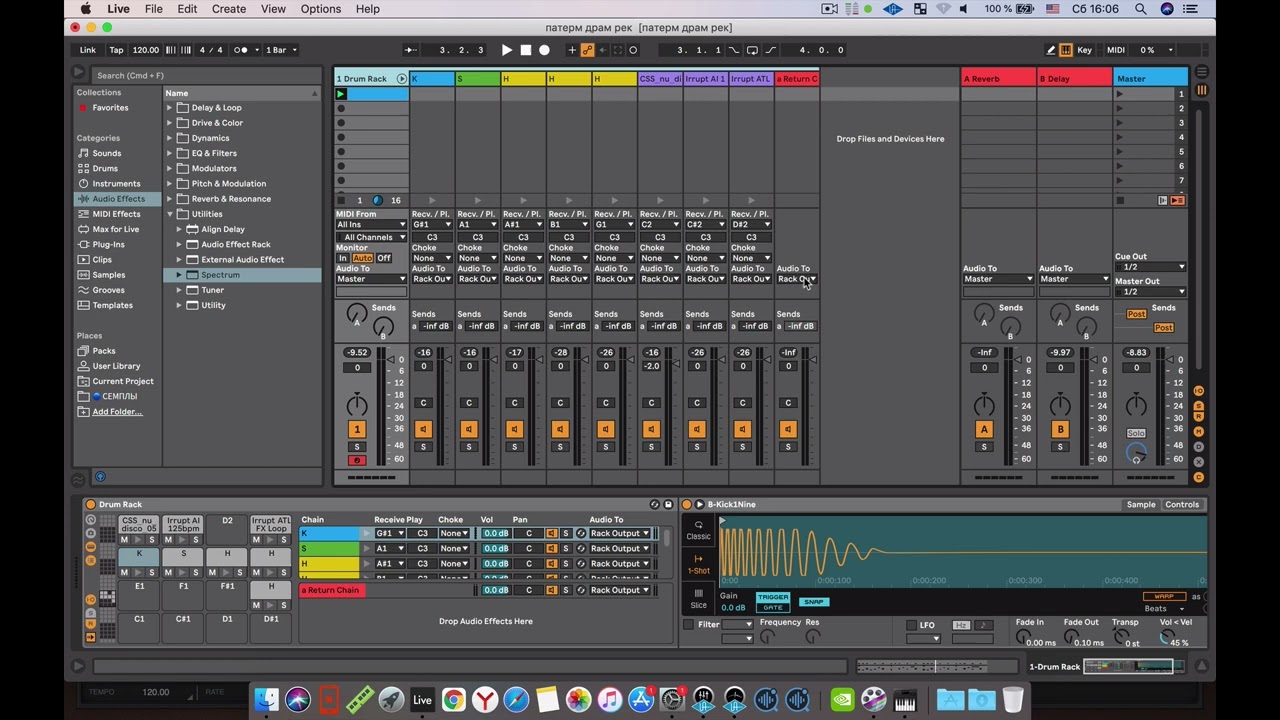Viewport: 1280px width, 720px height.
Task: Toggle the Simpler SNAP button
Action: pyautogui.click(x=814, y=602)
